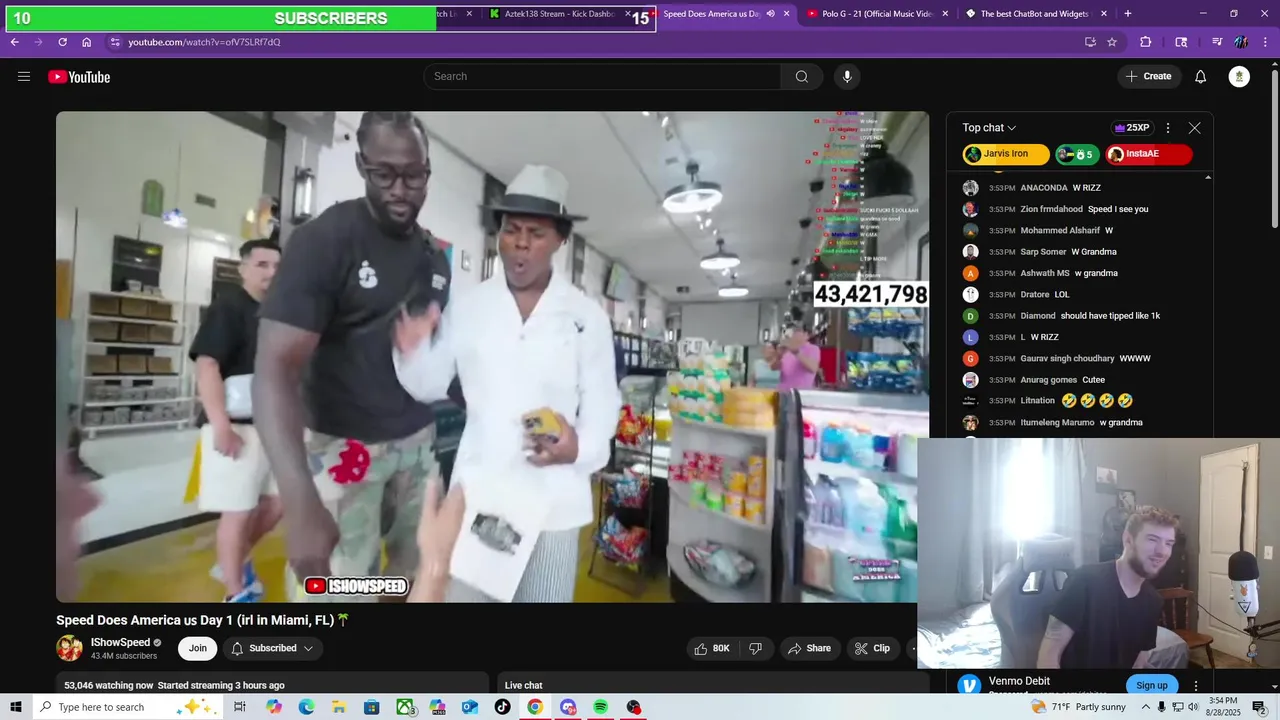Click the Windows taskbar search box
This screenshot has width=1280, height=720.
128,707
